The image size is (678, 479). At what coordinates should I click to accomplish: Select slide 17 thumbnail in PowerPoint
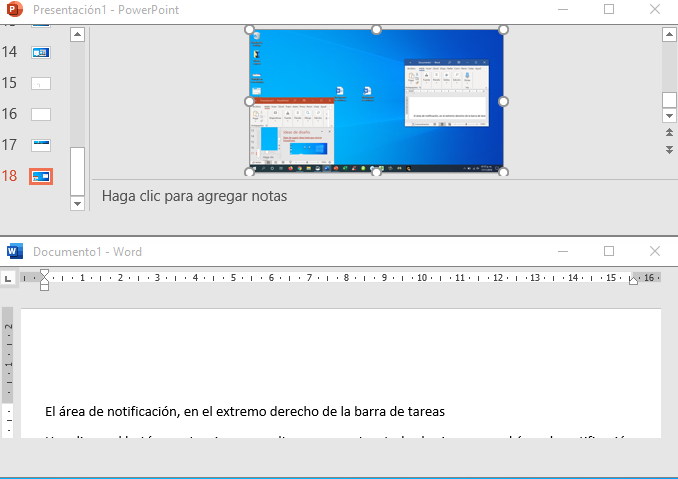(41, 145)
